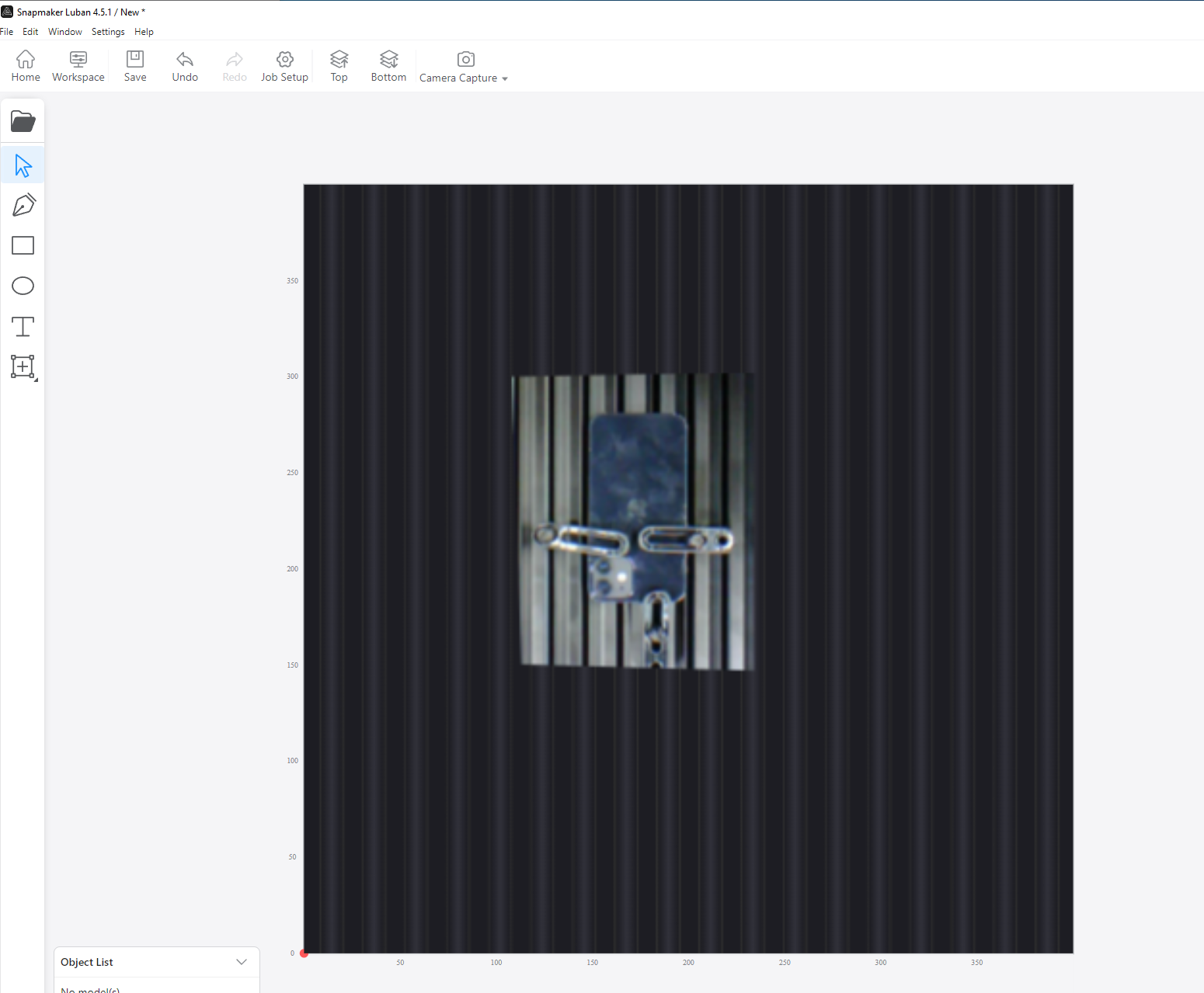1204x993 pixels.
Task: Select the text insertion tool
Action: point(23,327)
